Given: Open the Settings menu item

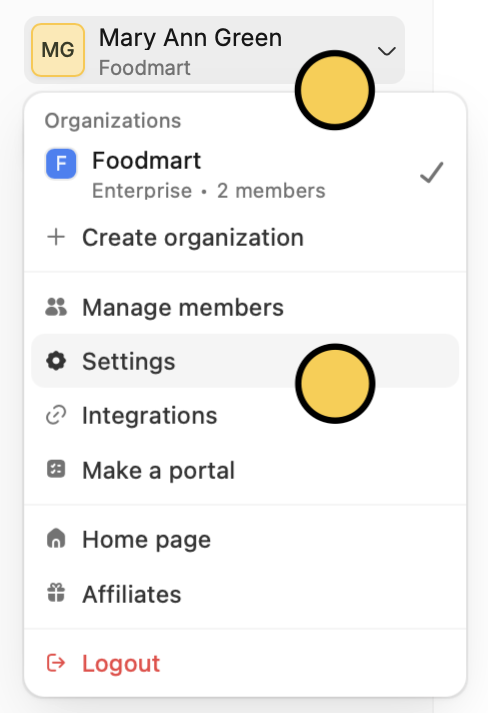Looking at the screenshot, I should click(245, 361).
